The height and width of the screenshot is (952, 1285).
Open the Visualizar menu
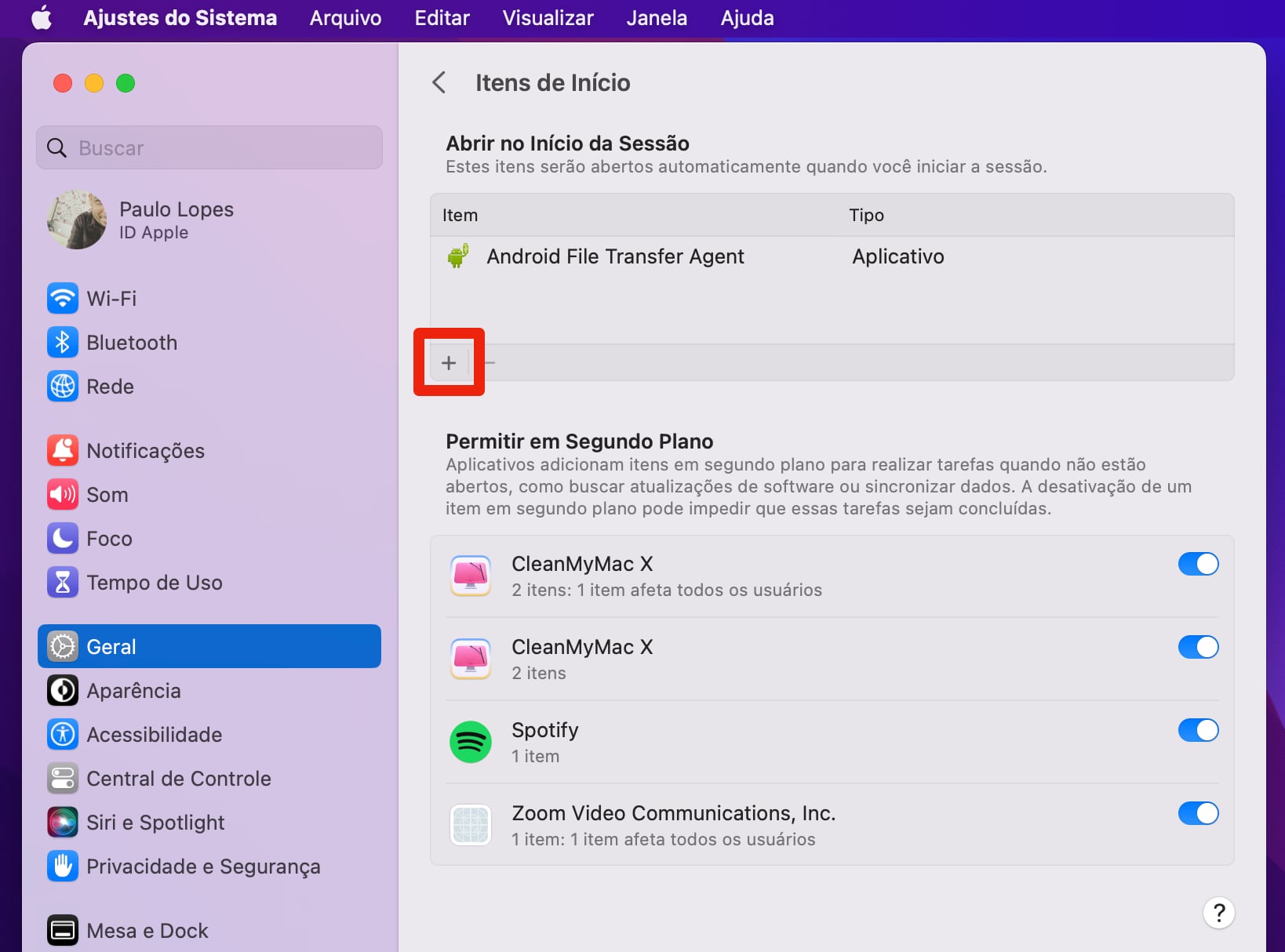[548, 17]
